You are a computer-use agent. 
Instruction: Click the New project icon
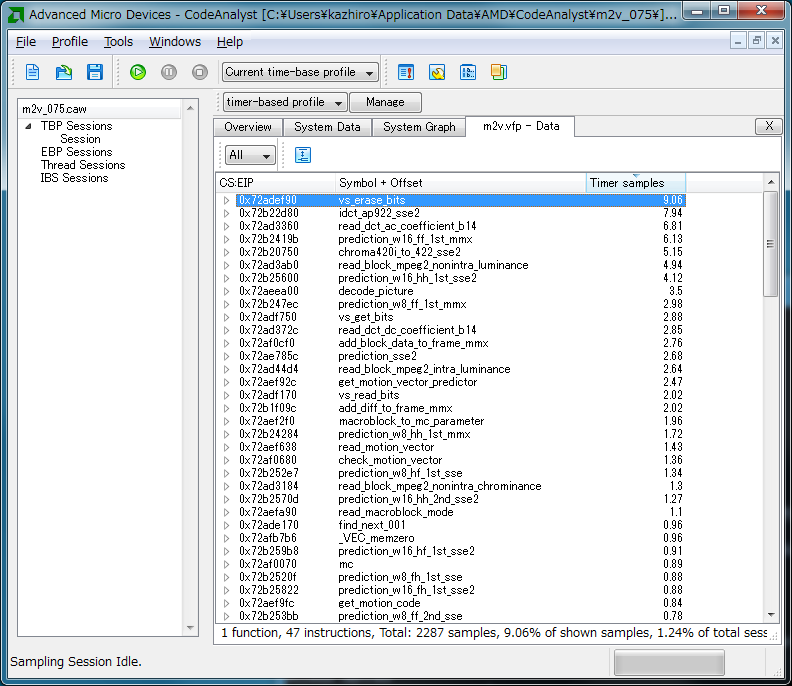point(33,72)
